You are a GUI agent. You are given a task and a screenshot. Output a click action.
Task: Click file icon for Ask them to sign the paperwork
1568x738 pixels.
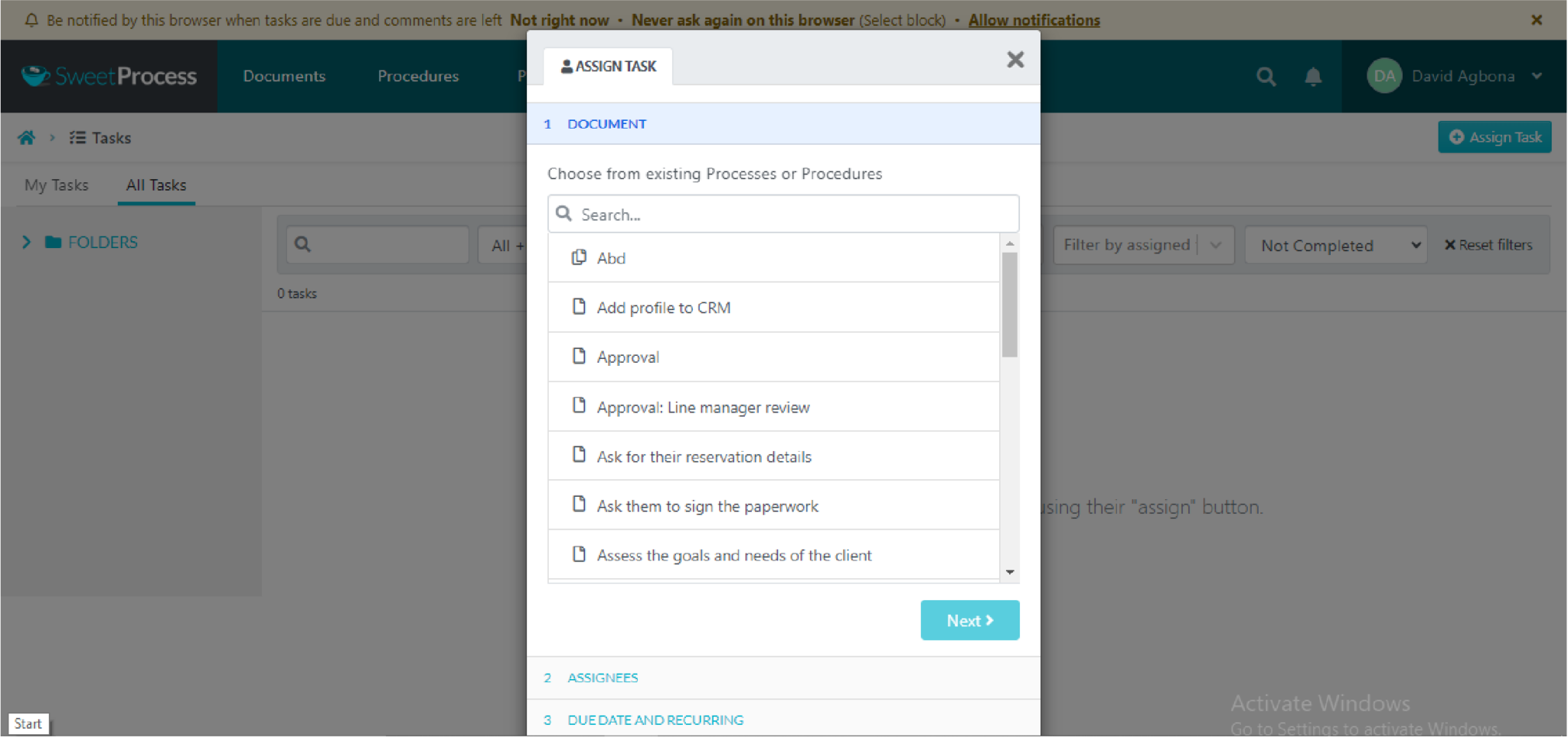(x=579, y=505)
